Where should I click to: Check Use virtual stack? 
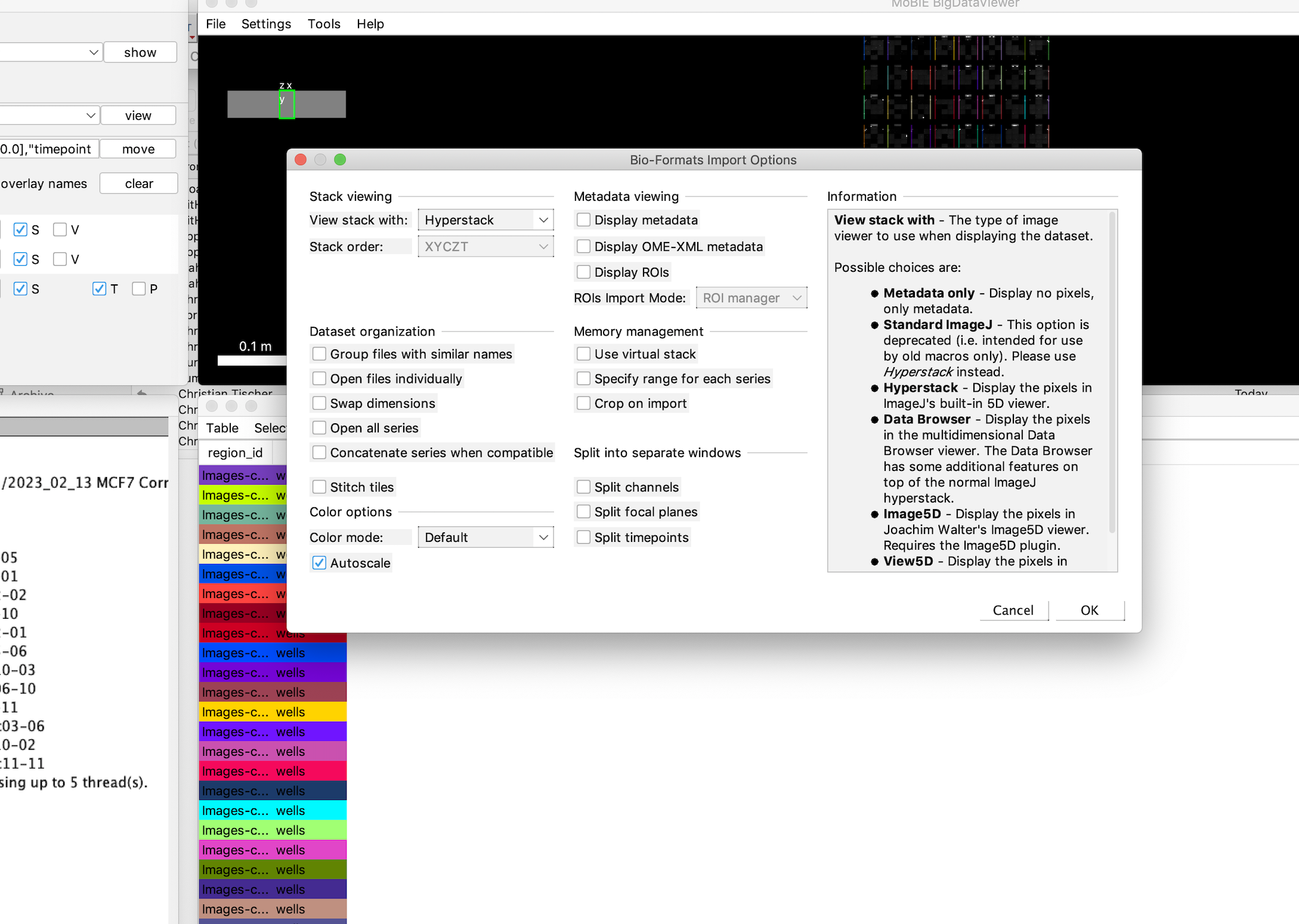[x=583, y=354]
